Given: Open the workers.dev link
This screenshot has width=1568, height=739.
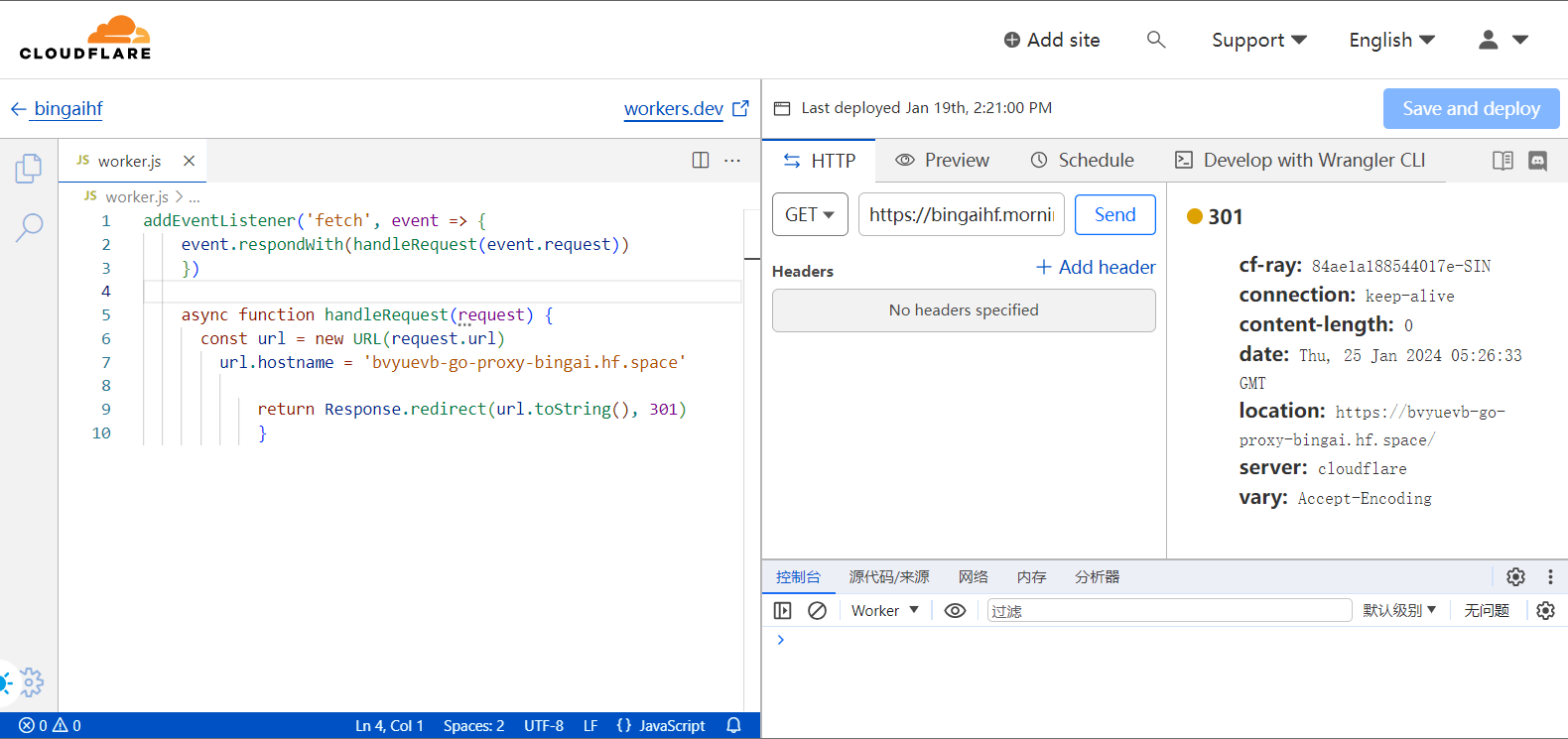Looking at the screenshot, I should (x=674, y=109).
